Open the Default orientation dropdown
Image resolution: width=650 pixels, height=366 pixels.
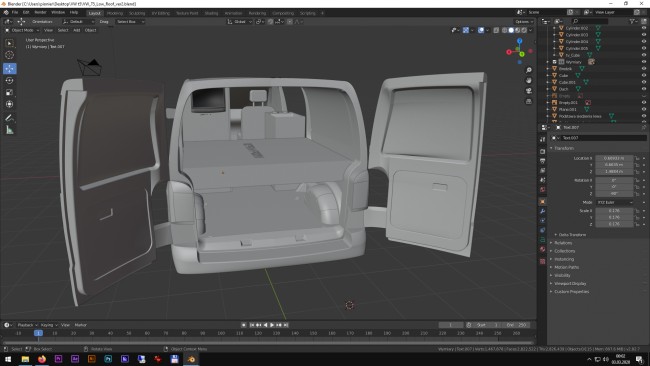click(x=78, y=22)
